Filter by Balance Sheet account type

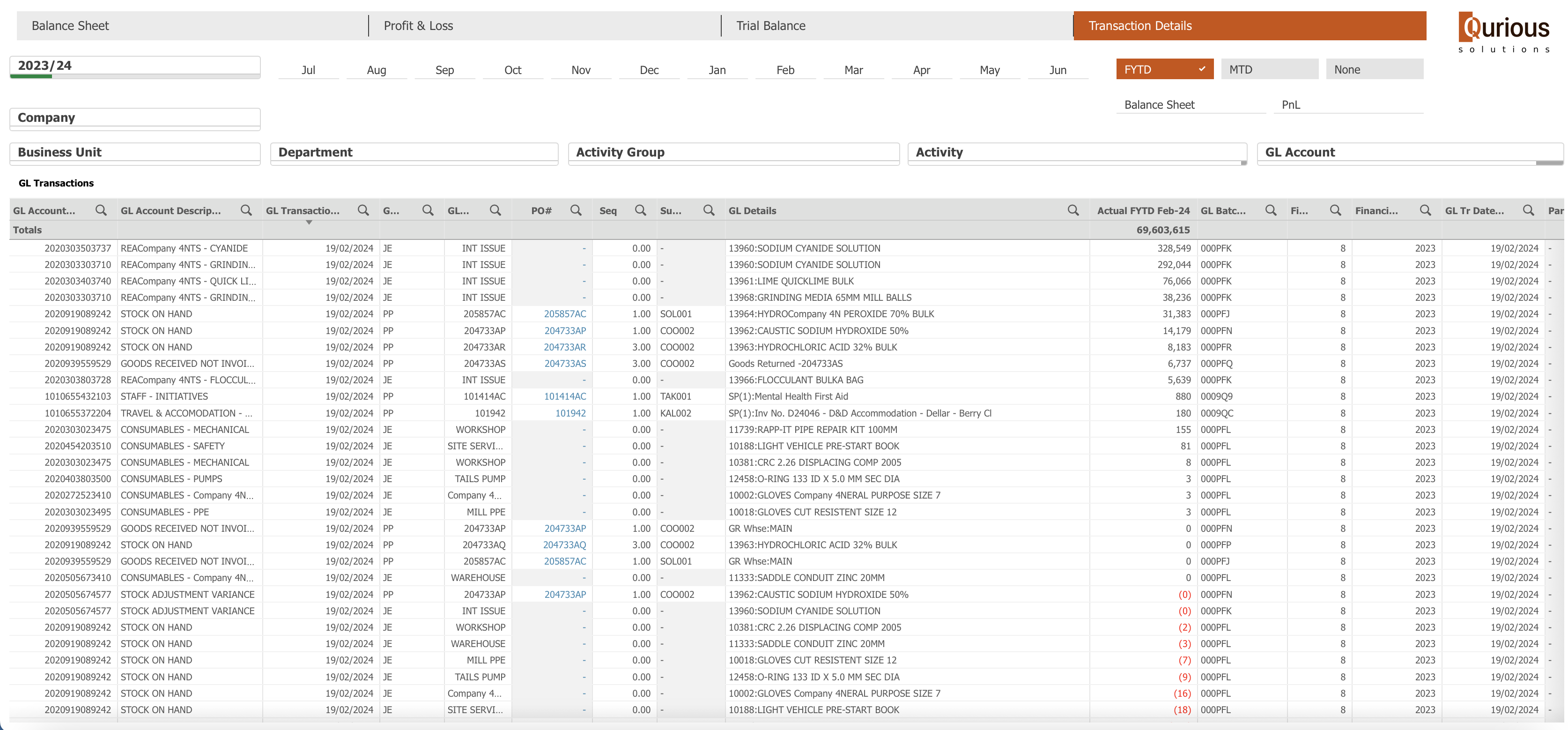[1191, 104]
